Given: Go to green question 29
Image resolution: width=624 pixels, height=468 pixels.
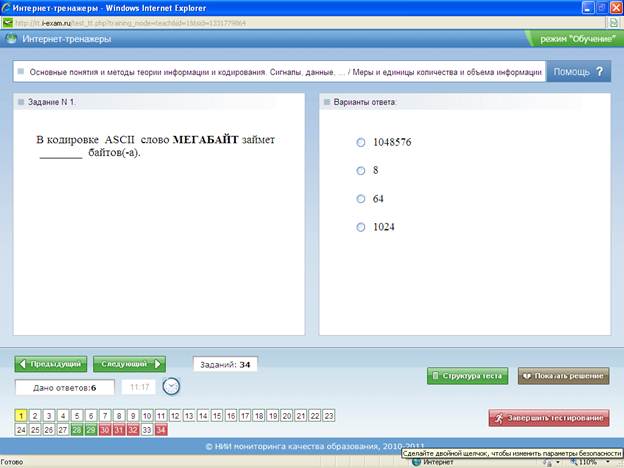Looking at the screenshot, I should (91, 430).
